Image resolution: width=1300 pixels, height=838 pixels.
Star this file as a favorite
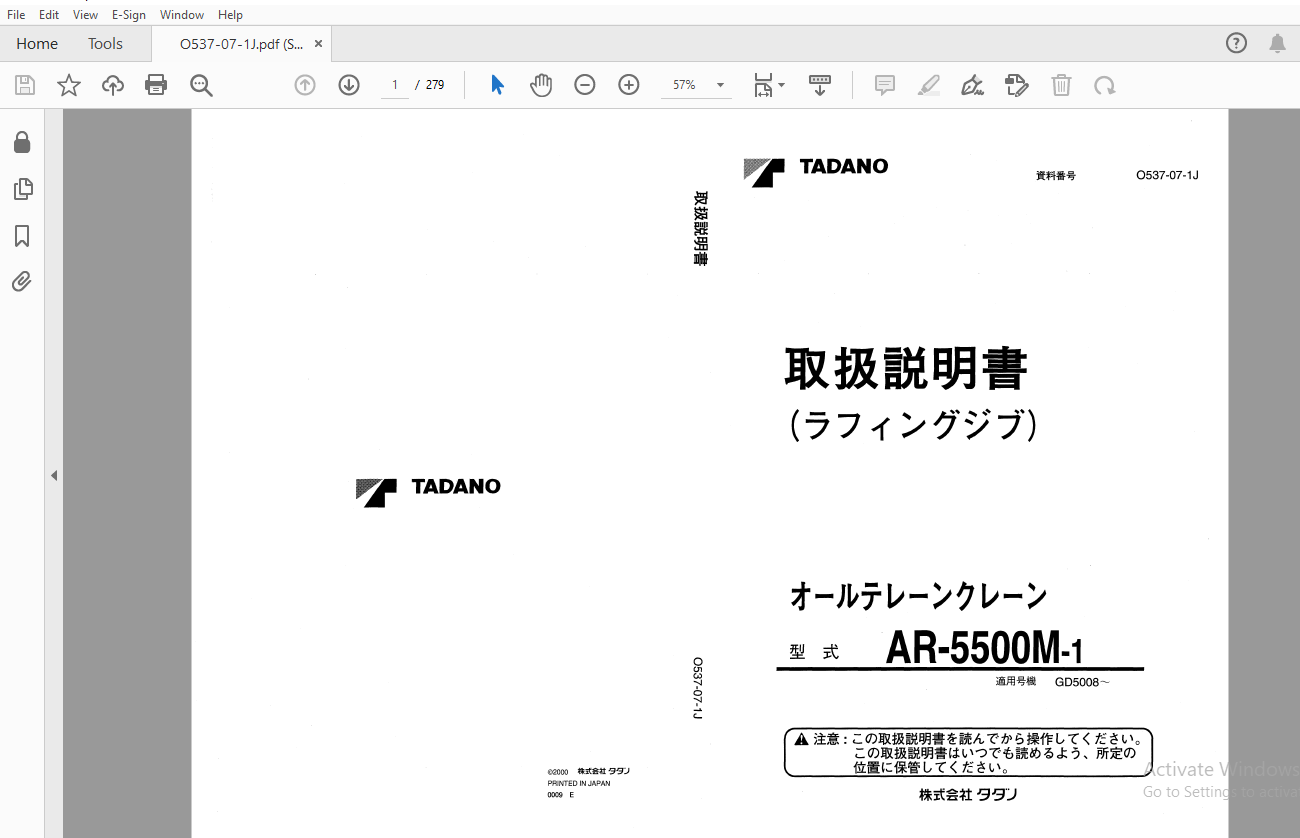pos(69,85)
